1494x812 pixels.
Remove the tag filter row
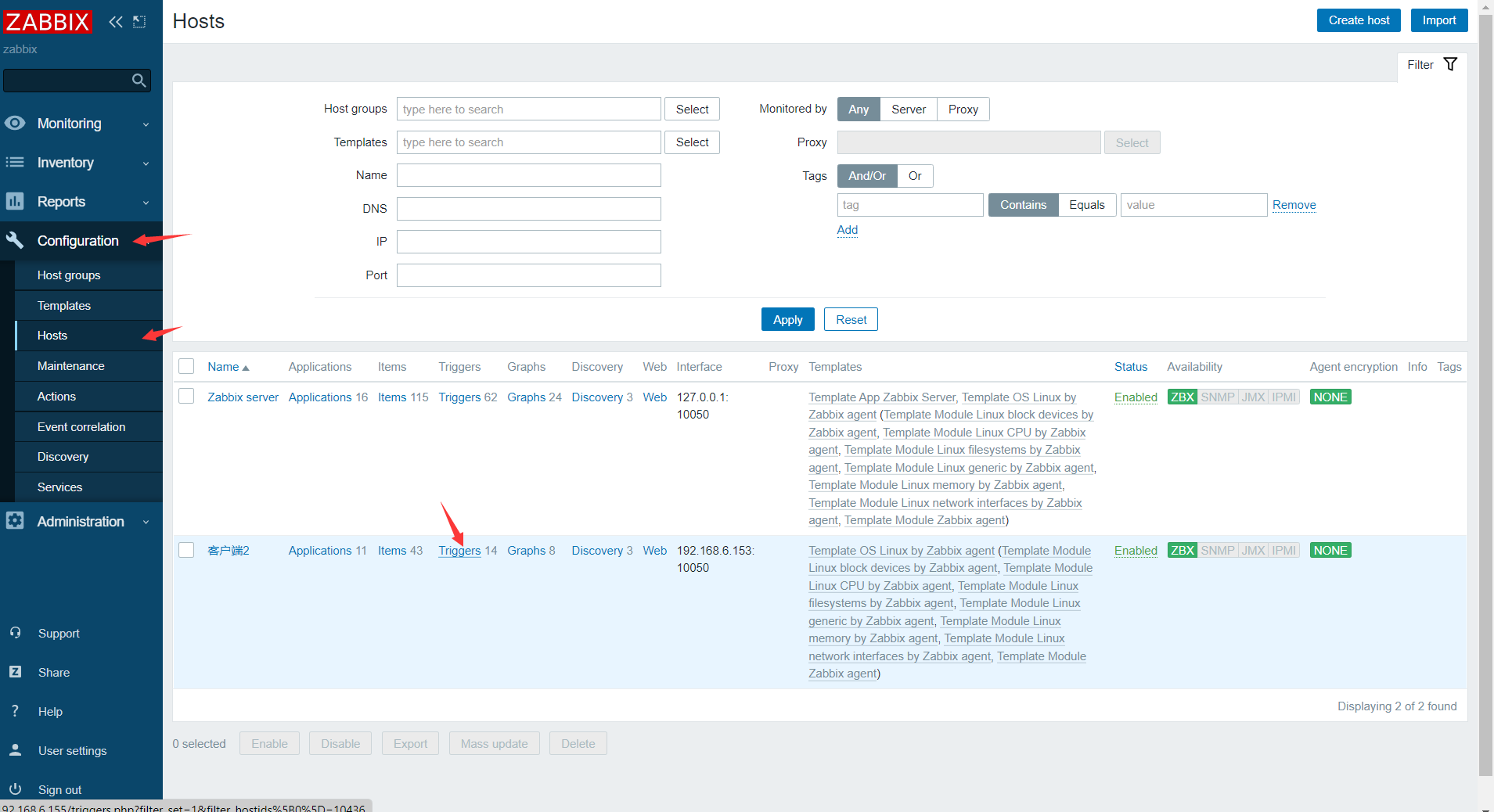(x=1294, y=205)
